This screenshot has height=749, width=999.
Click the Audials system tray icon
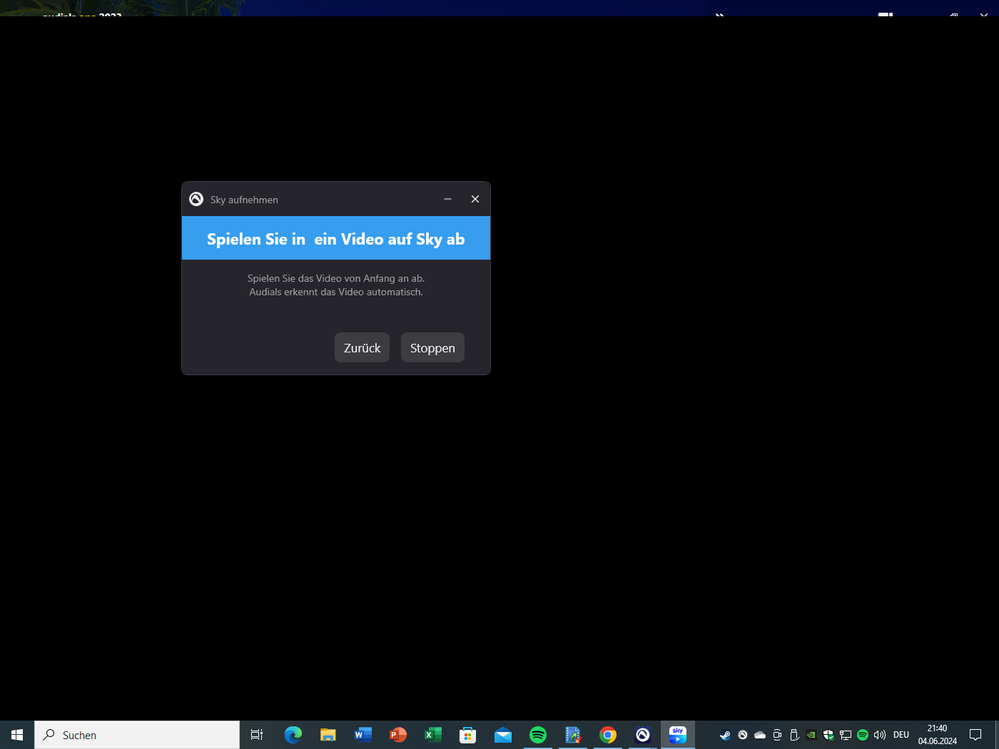point(742,735)
